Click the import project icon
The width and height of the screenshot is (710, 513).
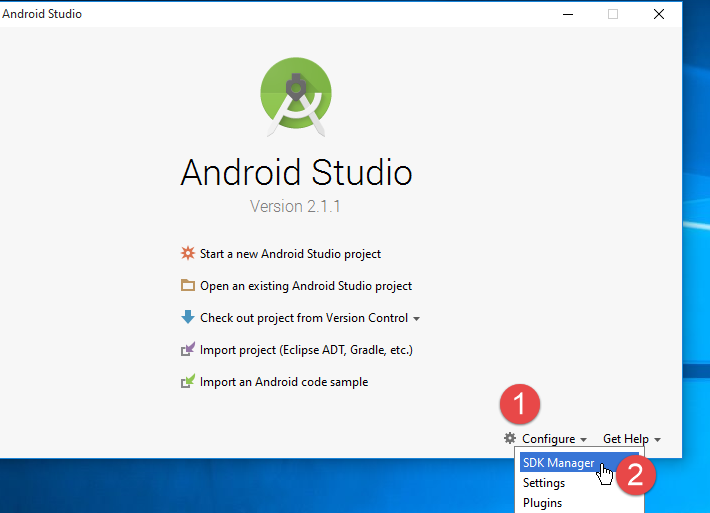[187, 350]
